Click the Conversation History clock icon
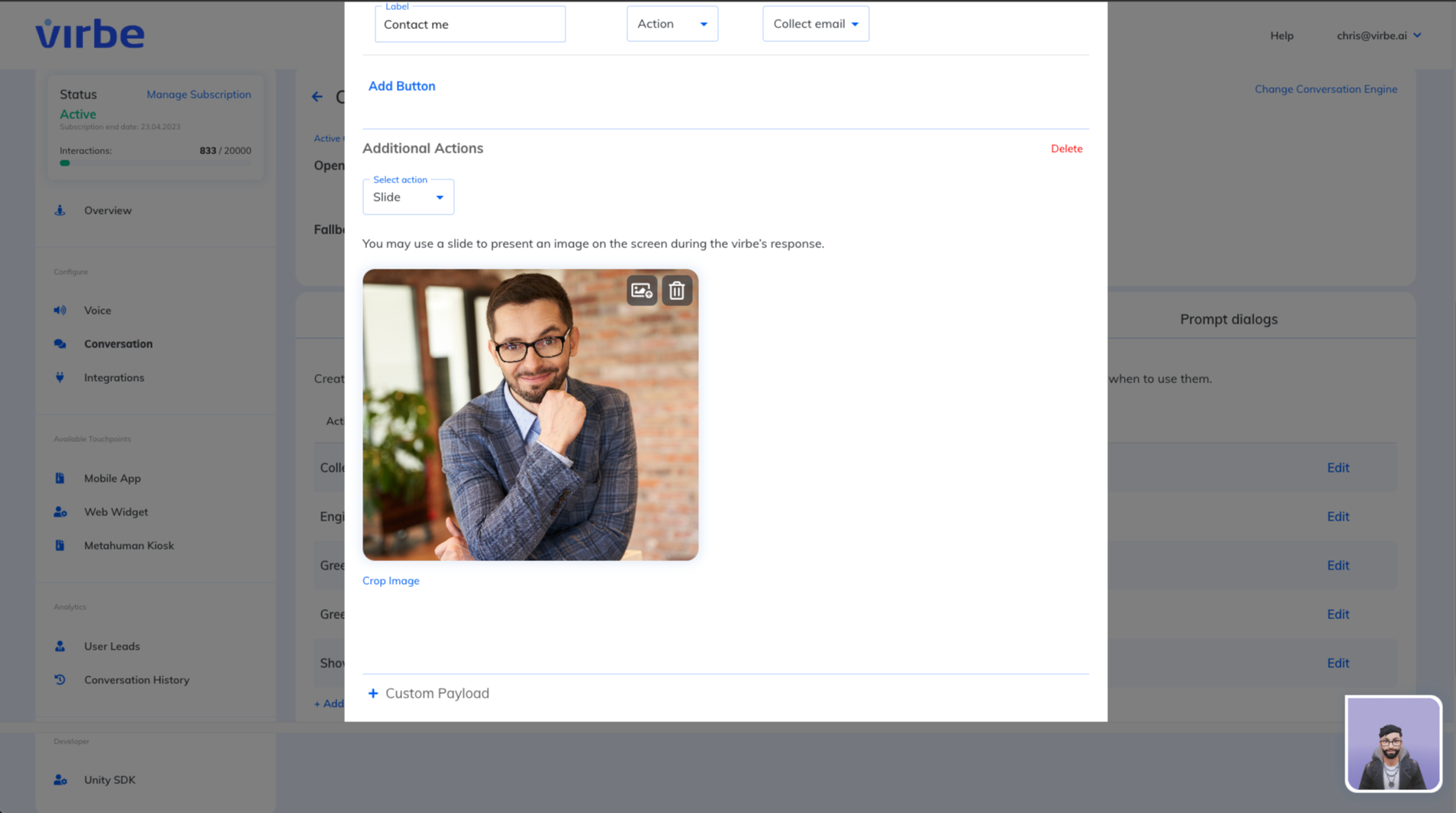The image size is (1456, 813). coord(60,679)
